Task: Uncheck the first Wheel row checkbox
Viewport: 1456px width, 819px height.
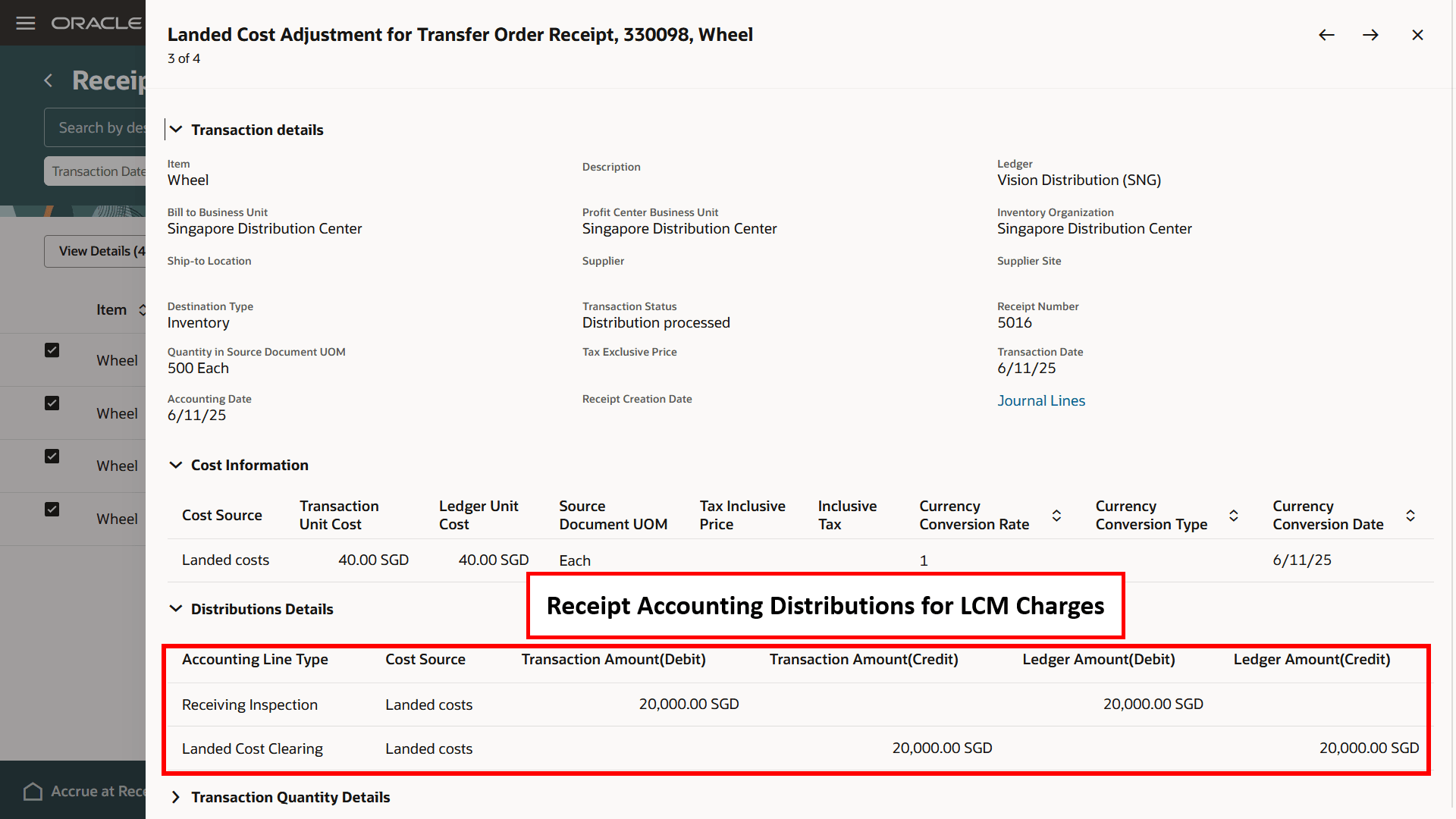Action: coord(52,350)
